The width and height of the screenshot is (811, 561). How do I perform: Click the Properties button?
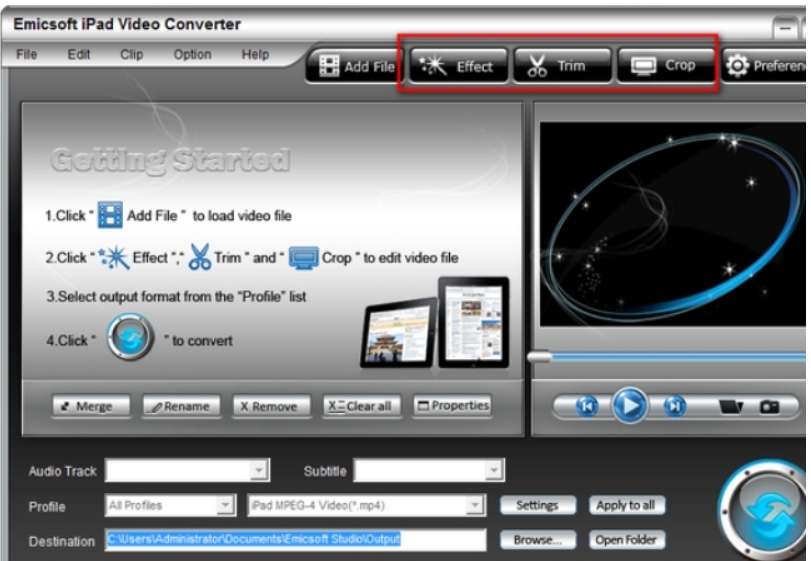tap(453, 405)
